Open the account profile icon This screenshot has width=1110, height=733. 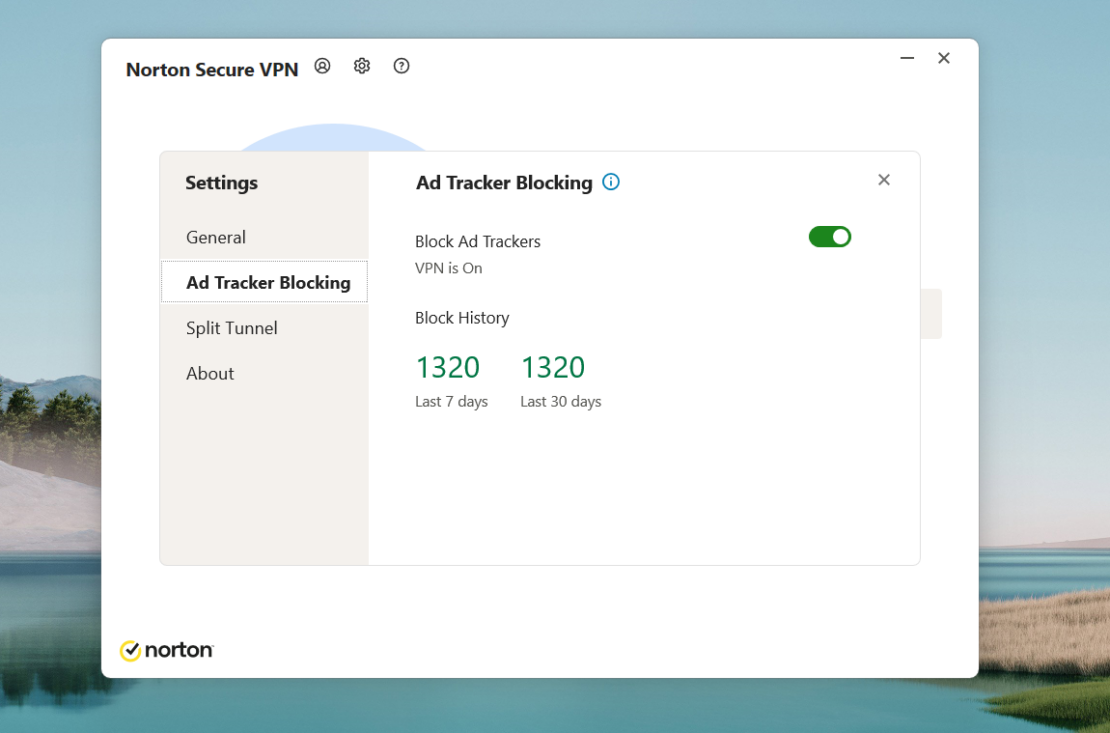pos(322,66)
